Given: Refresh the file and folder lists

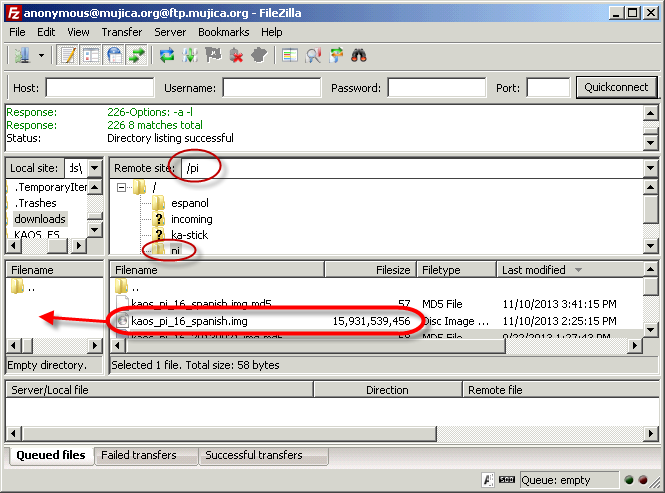Looking at the screenshot, I should click(167, 56).
